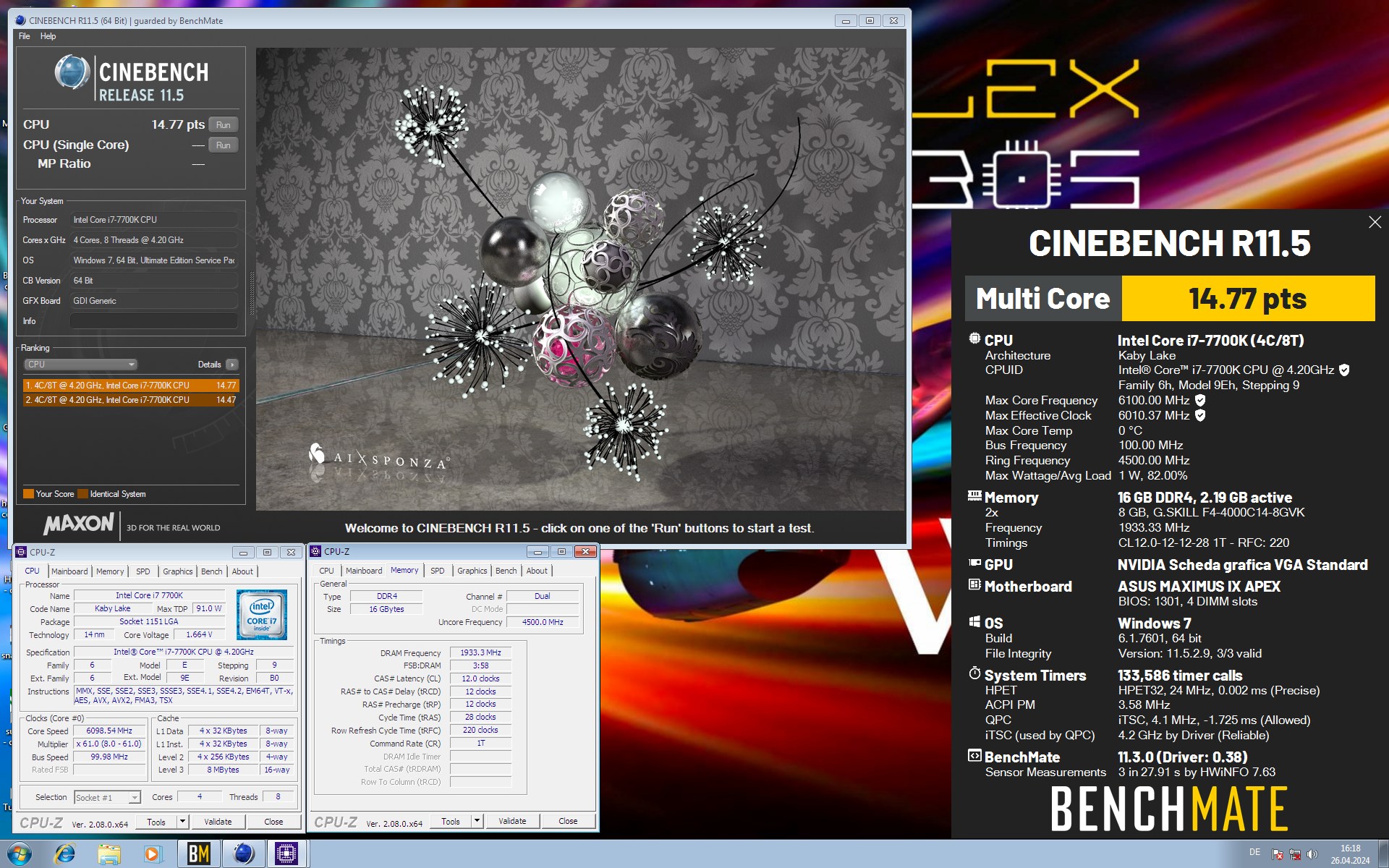Open the Socket #1 selection dropdown
Viewport: 1389px width, 868px height.
[x=107, y=797]
